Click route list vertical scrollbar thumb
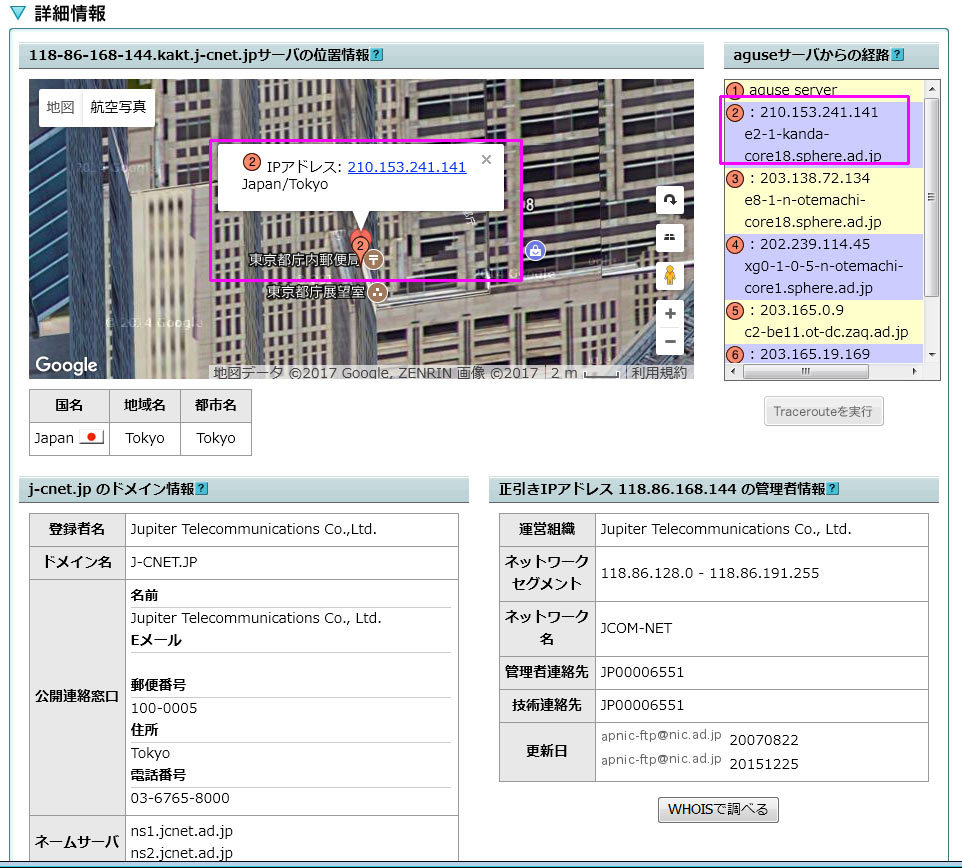The image size is (962, 868). pyautogui.click(x=931, y=197)
